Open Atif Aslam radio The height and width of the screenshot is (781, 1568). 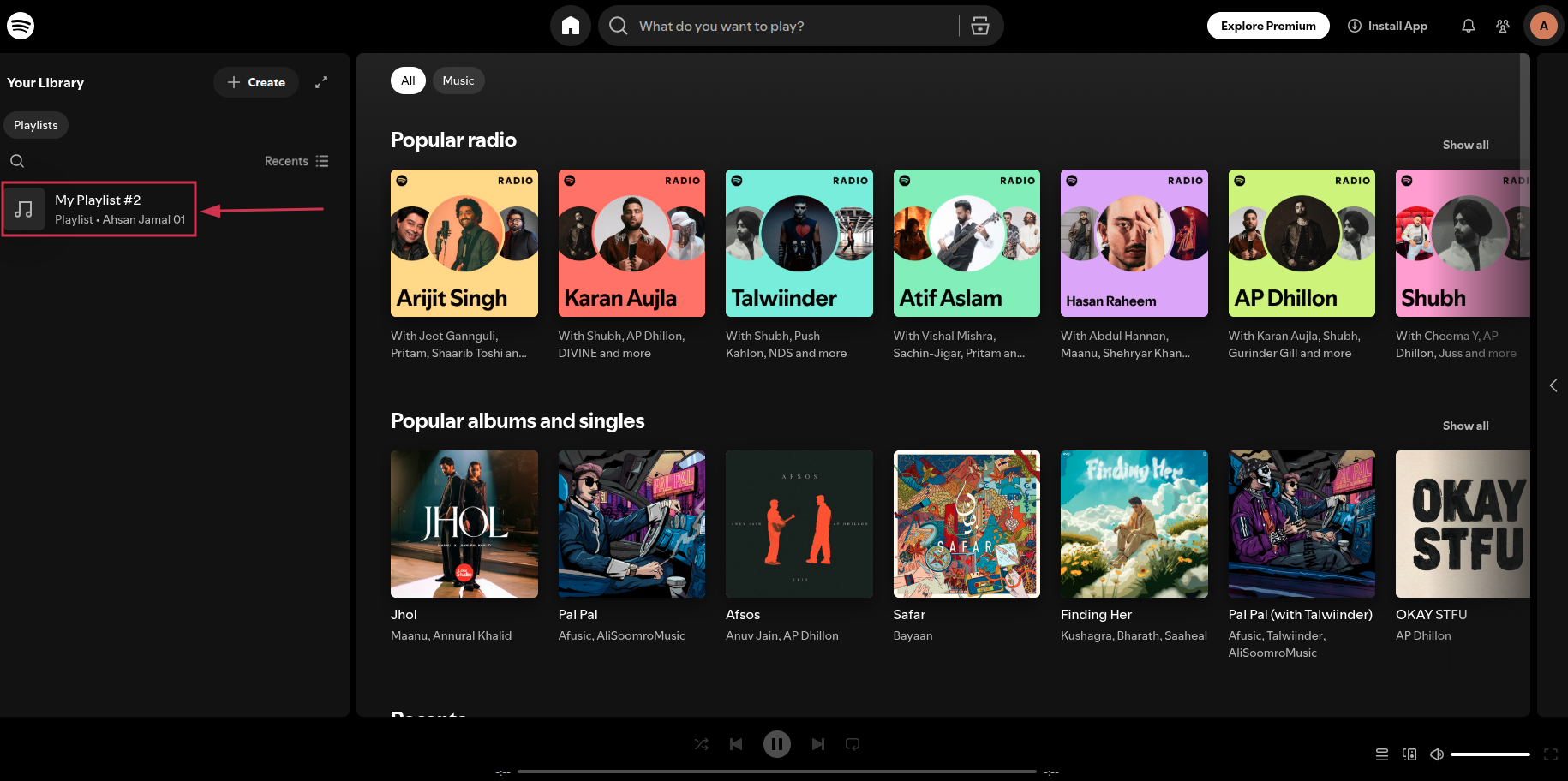coord(967,243)
